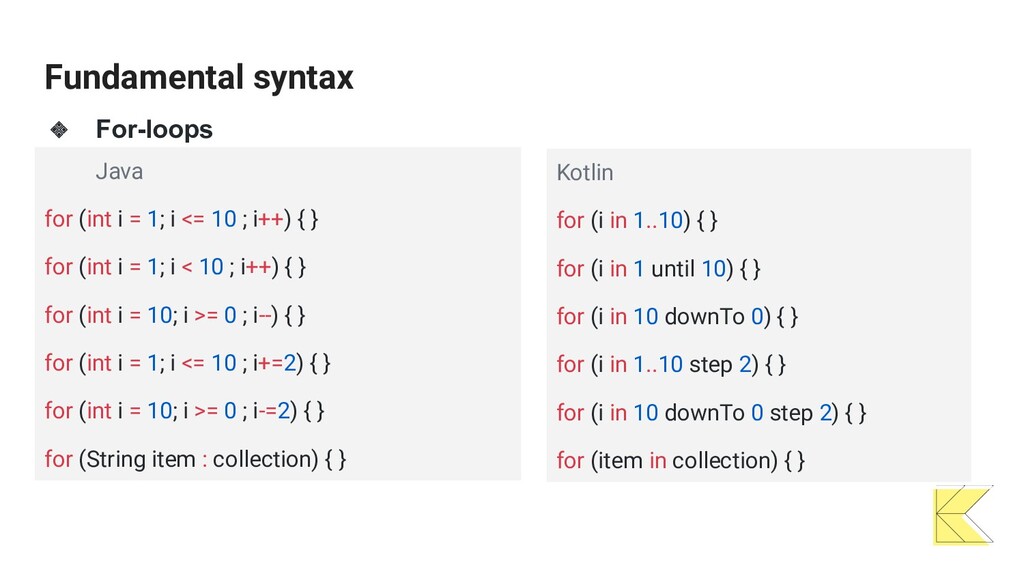The image size is (1024, 576).
Task: Click the Java line with i < 10; i++
Action: [175, 267]
